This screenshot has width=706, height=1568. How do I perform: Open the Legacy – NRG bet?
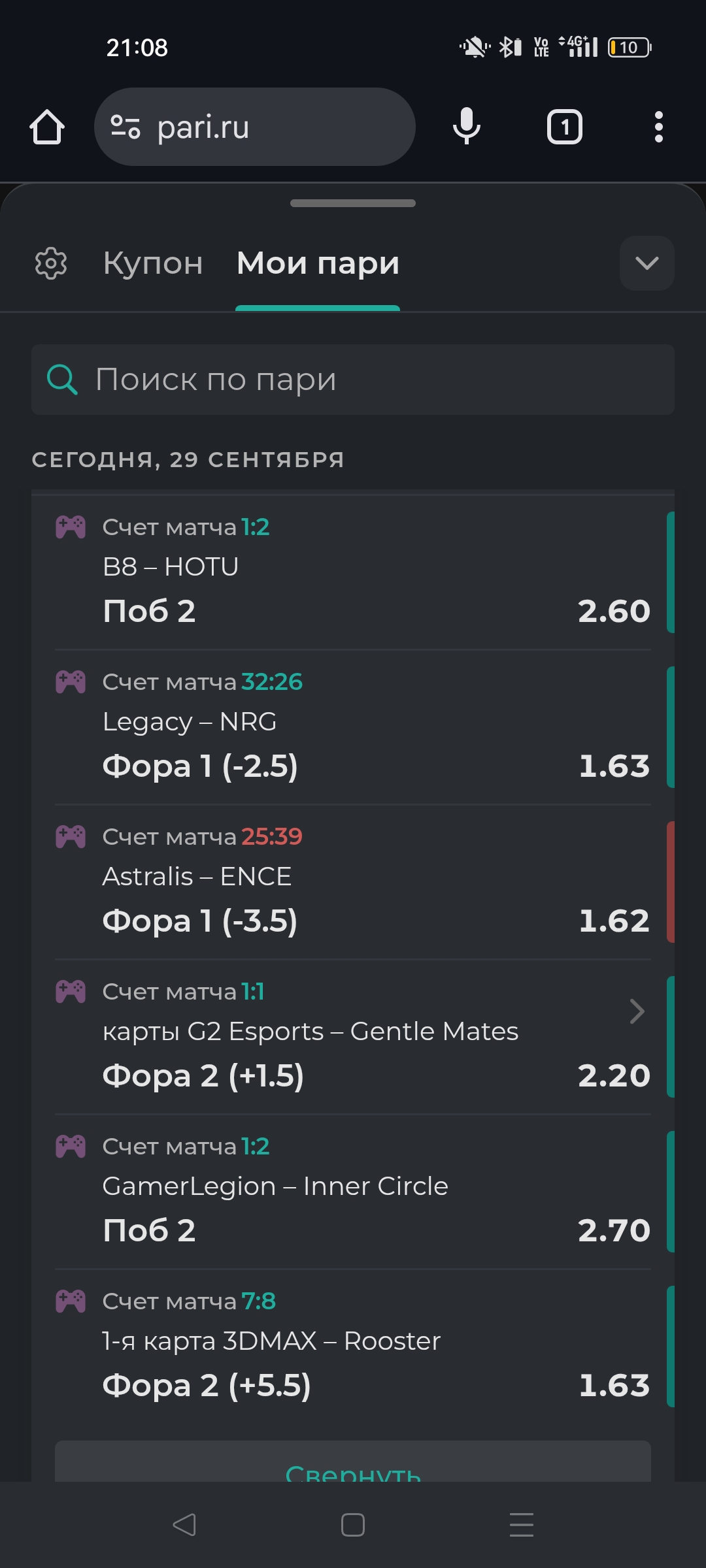(353, 727)
